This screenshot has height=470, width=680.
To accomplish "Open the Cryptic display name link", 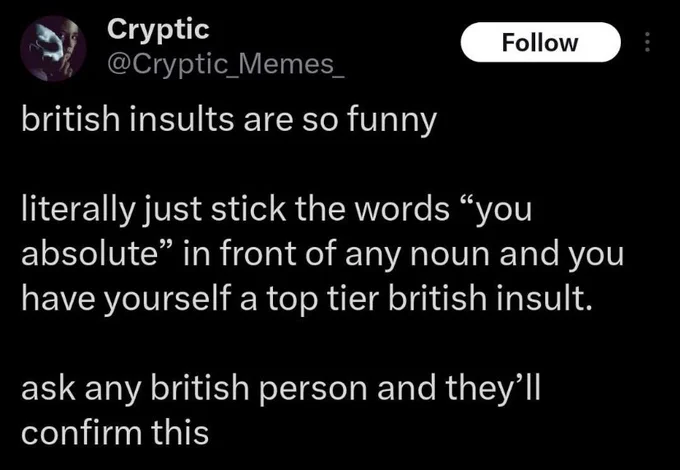I will point(158,30).
